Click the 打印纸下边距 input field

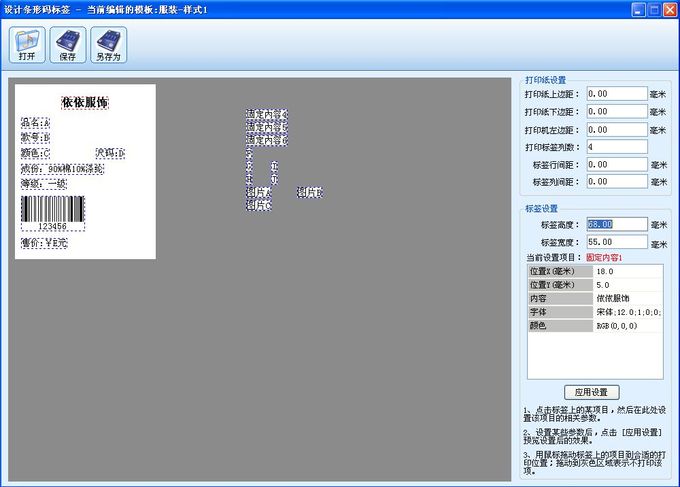tap(617, 112)
